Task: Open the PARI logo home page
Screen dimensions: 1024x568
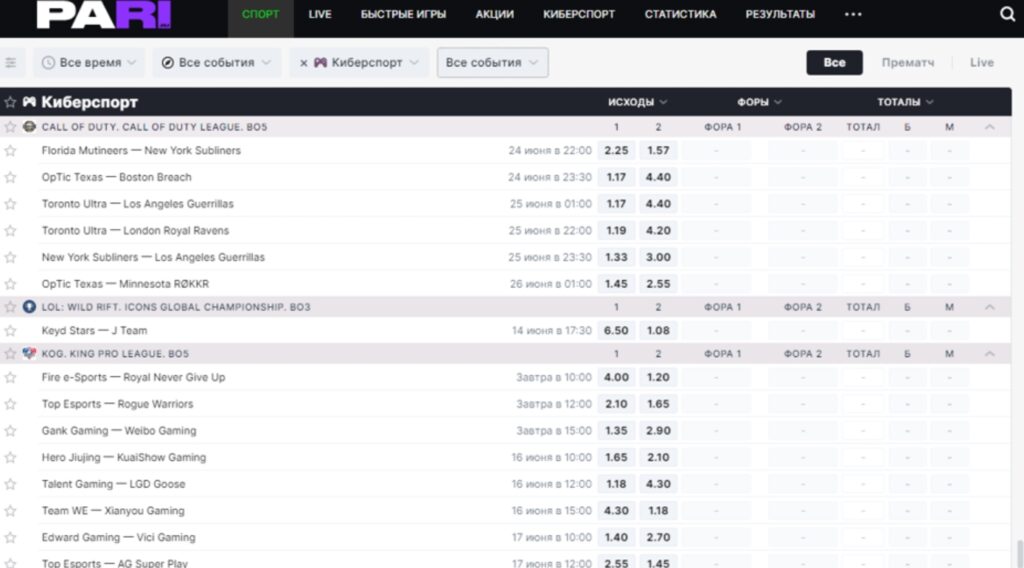Action: pyautogui.click(x=104, y=14)
